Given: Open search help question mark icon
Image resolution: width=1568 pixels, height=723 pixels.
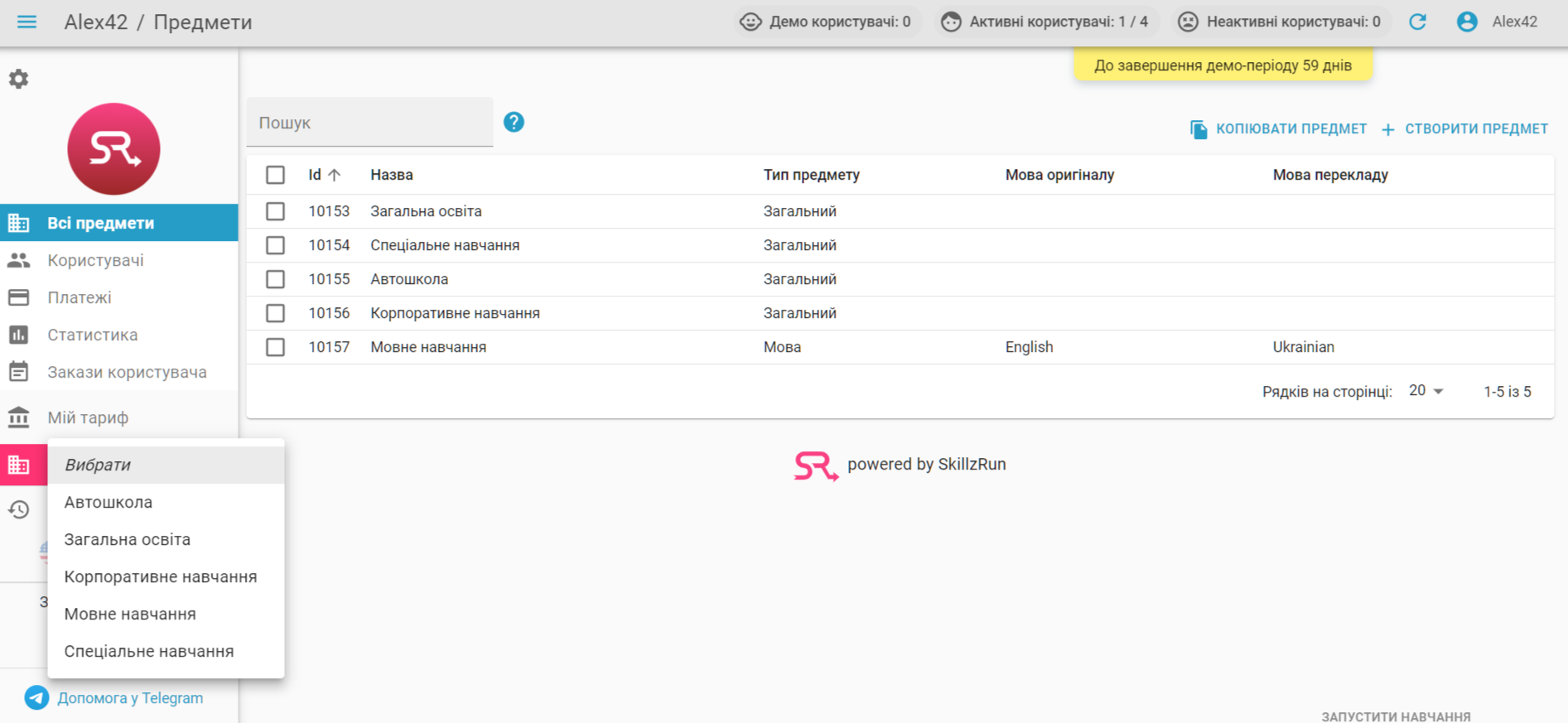Looking at the screenshot, I should click(x=514, y=123).
